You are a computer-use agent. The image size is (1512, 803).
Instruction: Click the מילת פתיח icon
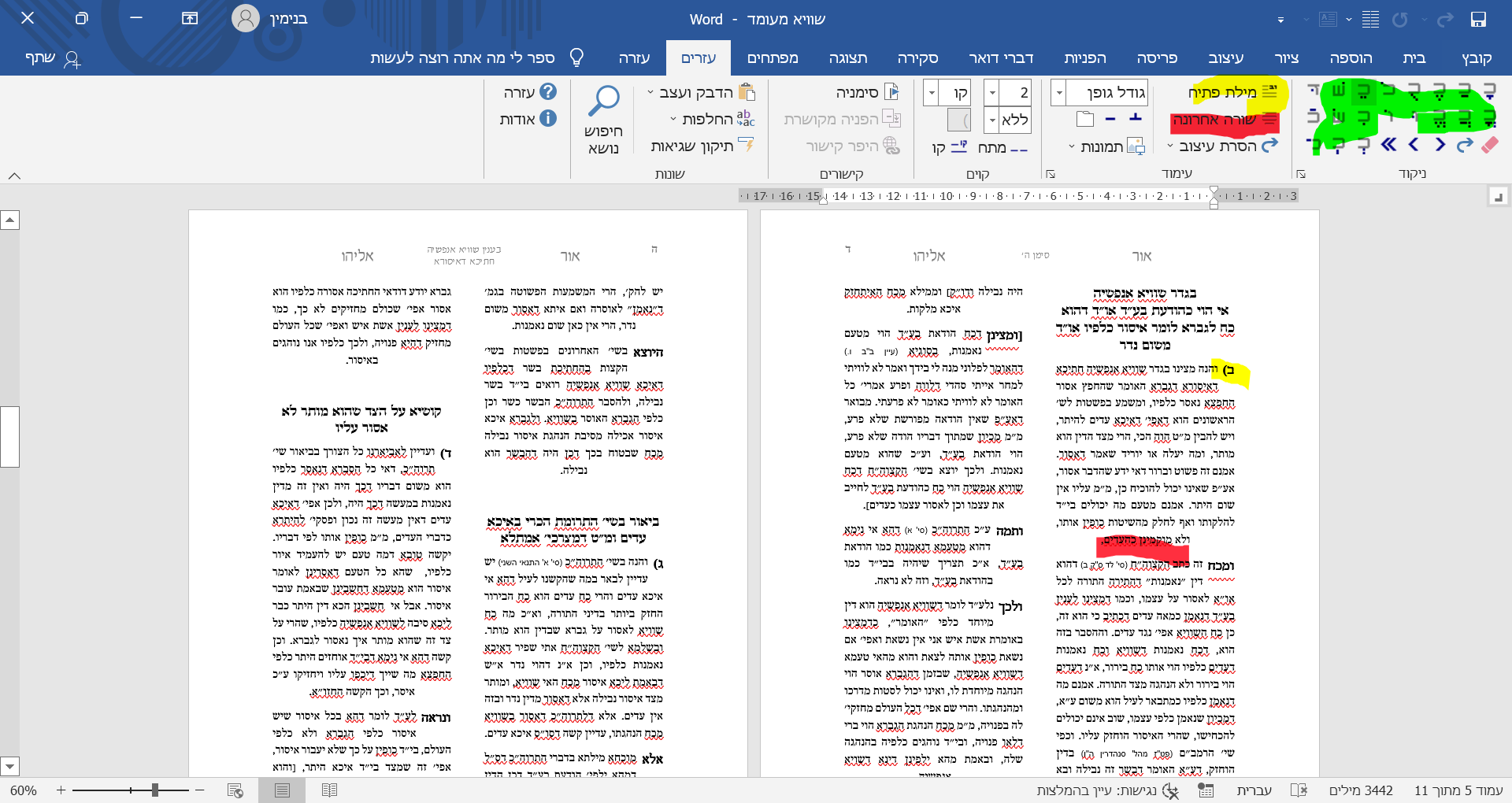tap(1270, 92)
